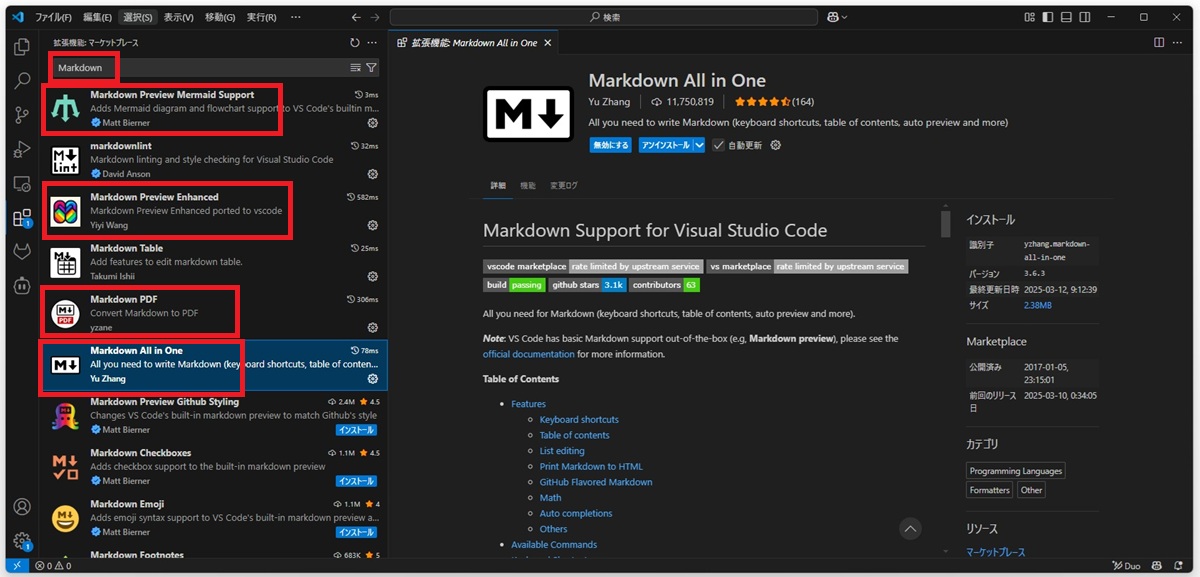
Task: Click the Markdown extension search field
Action: [200, 68]
